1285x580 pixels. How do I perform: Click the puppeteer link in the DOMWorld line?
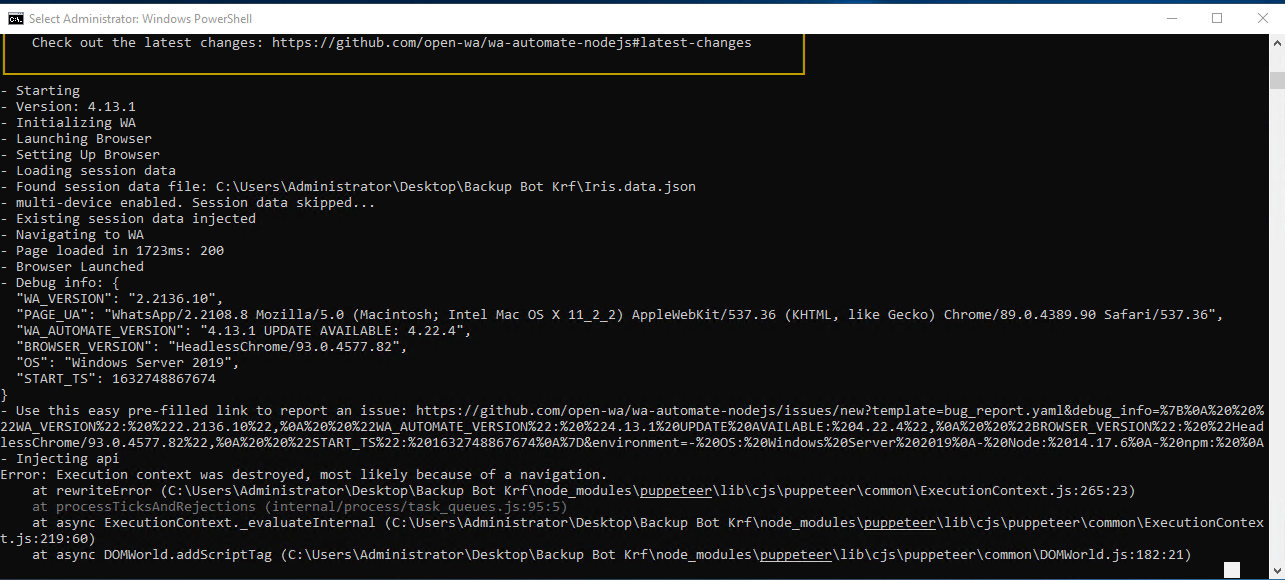tap(795, 554)
